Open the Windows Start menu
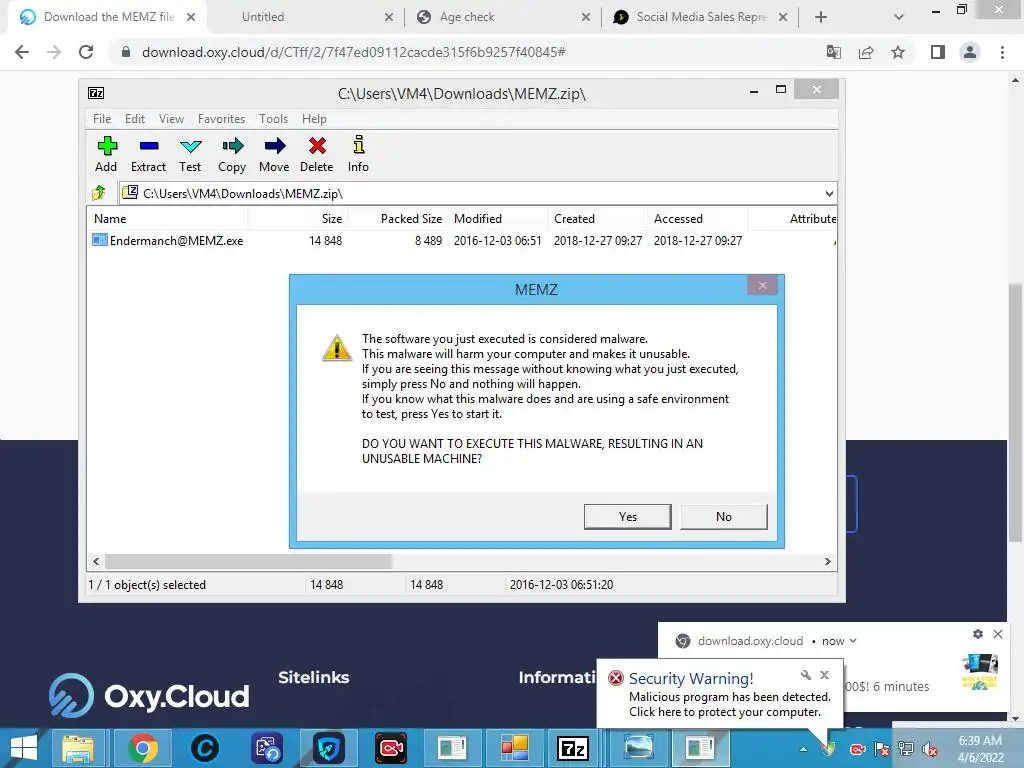Screen dimensions: 1024x768 (x=24, y=748)
